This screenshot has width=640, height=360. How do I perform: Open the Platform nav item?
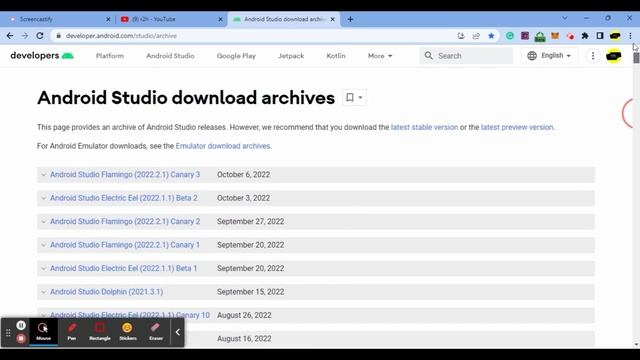(x=110, y=56)
